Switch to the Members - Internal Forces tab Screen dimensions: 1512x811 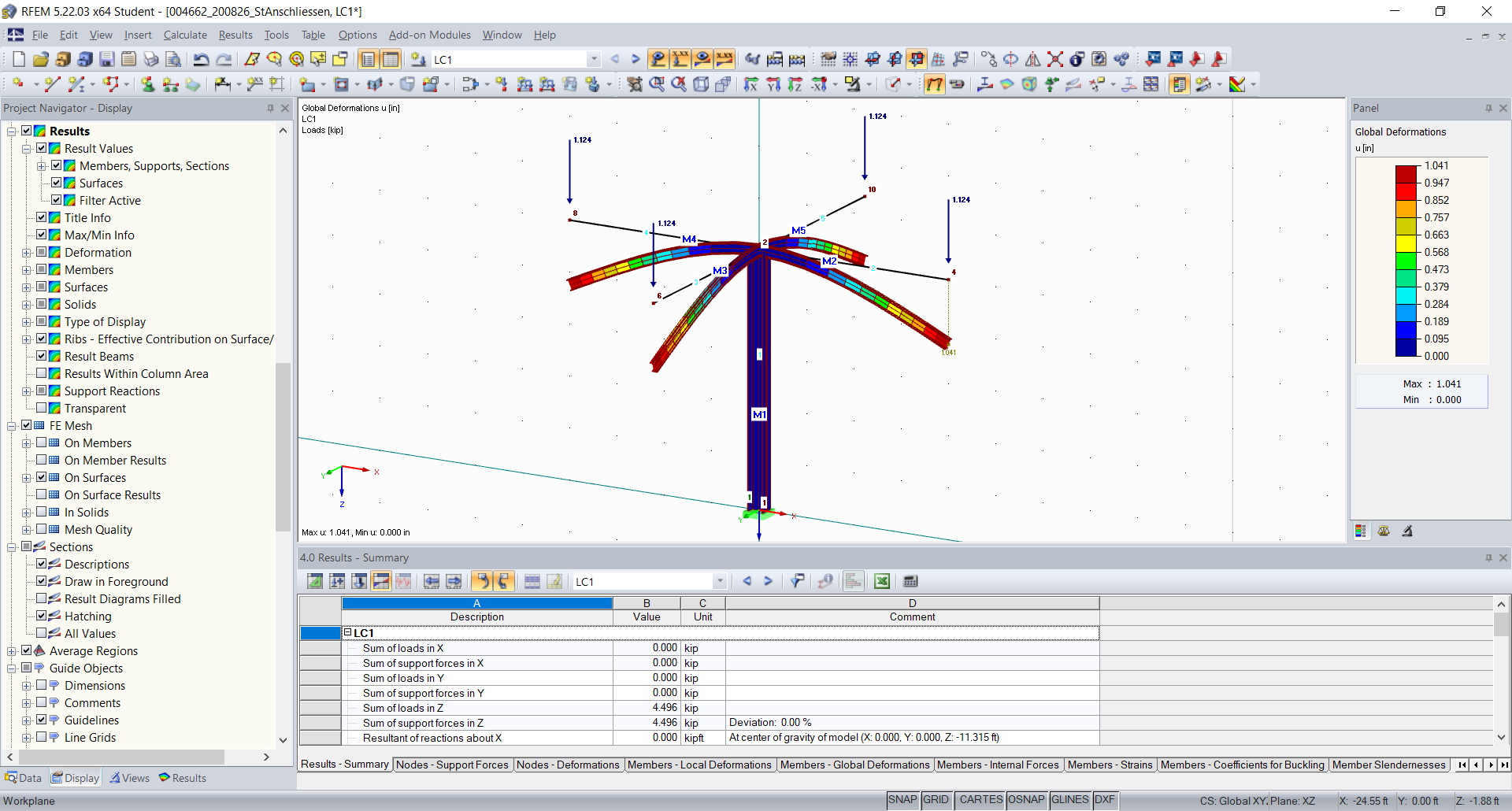tap(998, 765)
